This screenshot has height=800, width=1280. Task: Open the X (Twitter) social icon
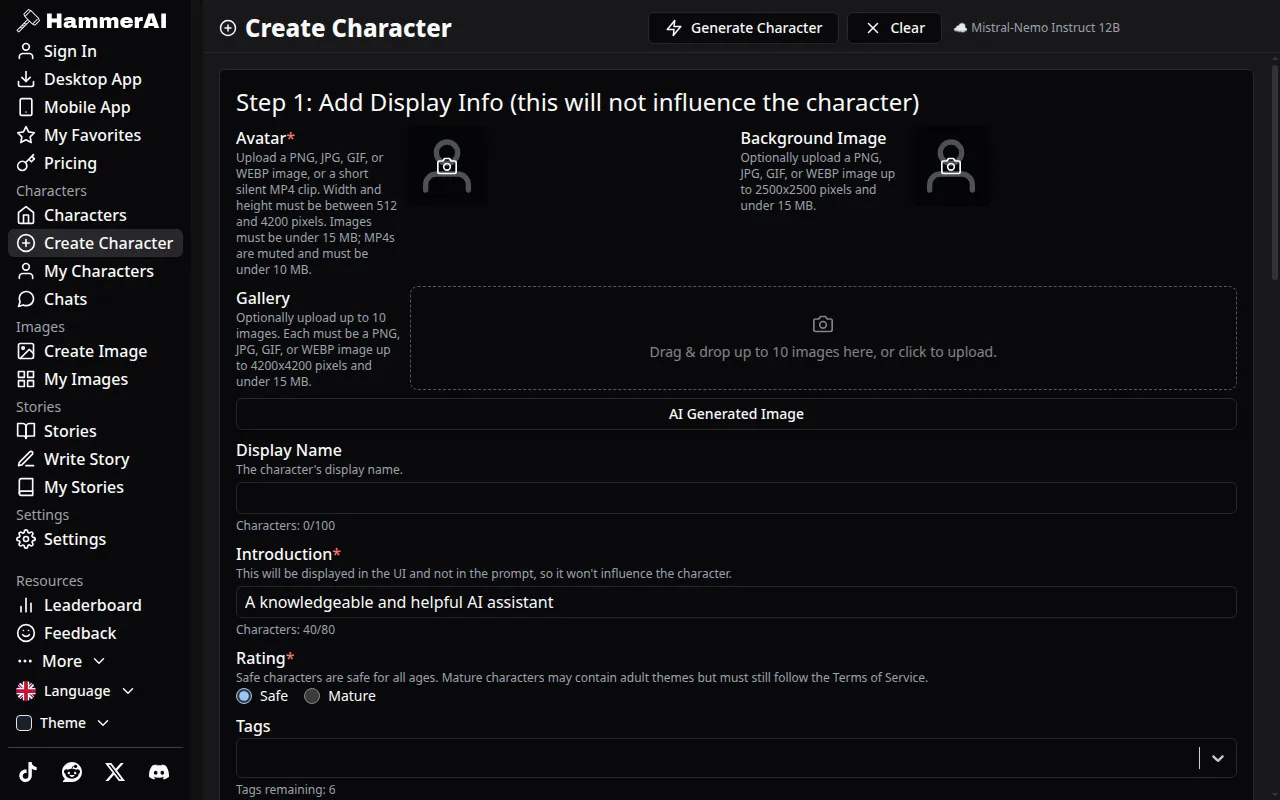(x=115, y=772)
